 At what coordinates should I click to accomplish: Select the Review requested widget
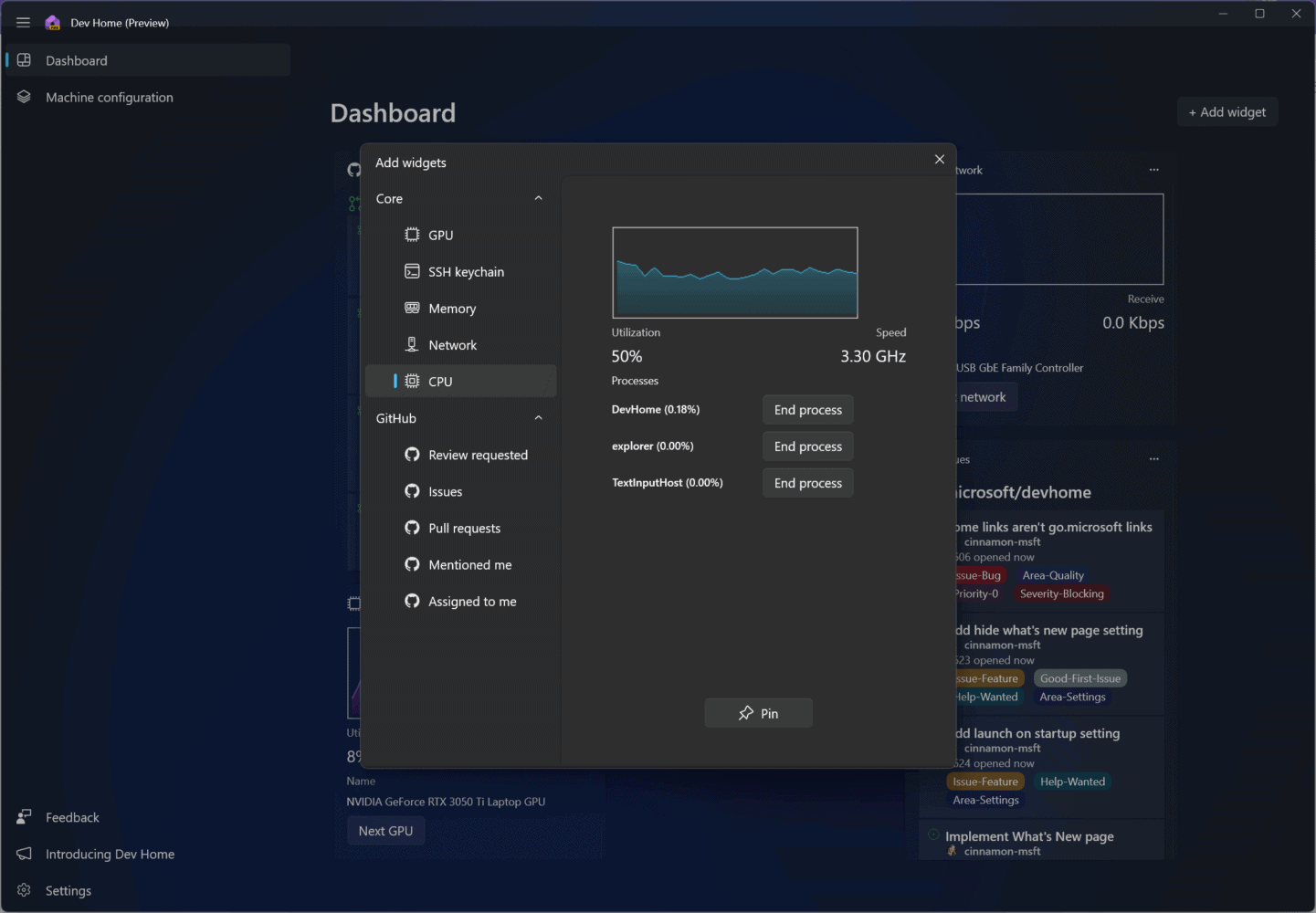point(460,455)
